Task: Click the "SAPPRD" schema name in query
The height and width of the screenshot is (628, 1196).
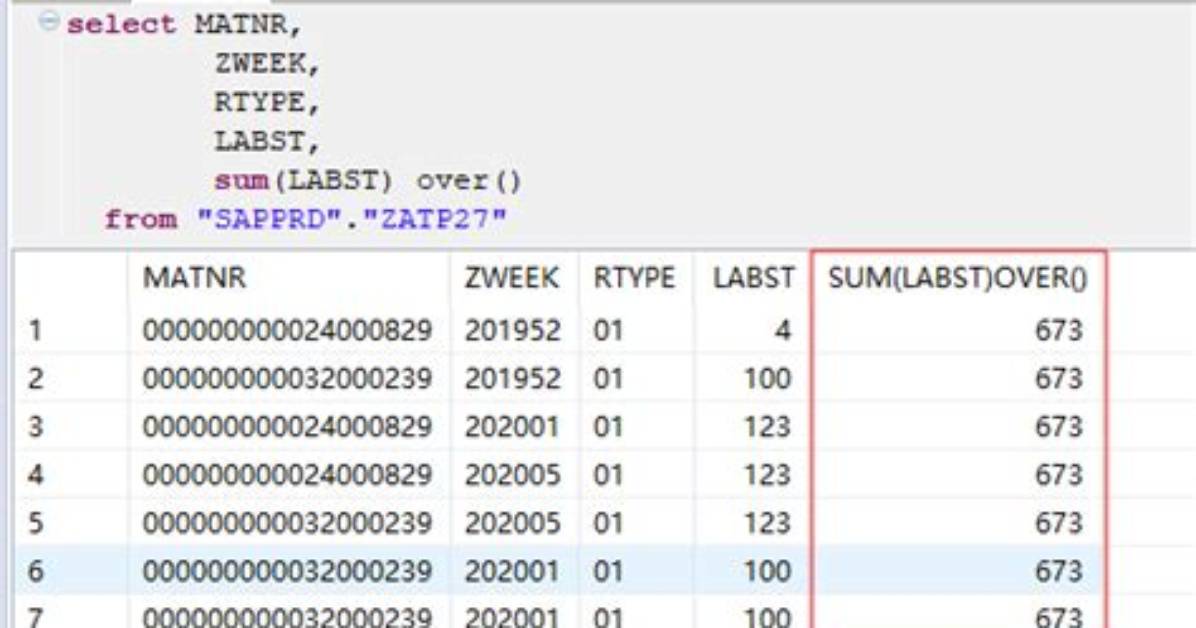Action: point(268,220)
